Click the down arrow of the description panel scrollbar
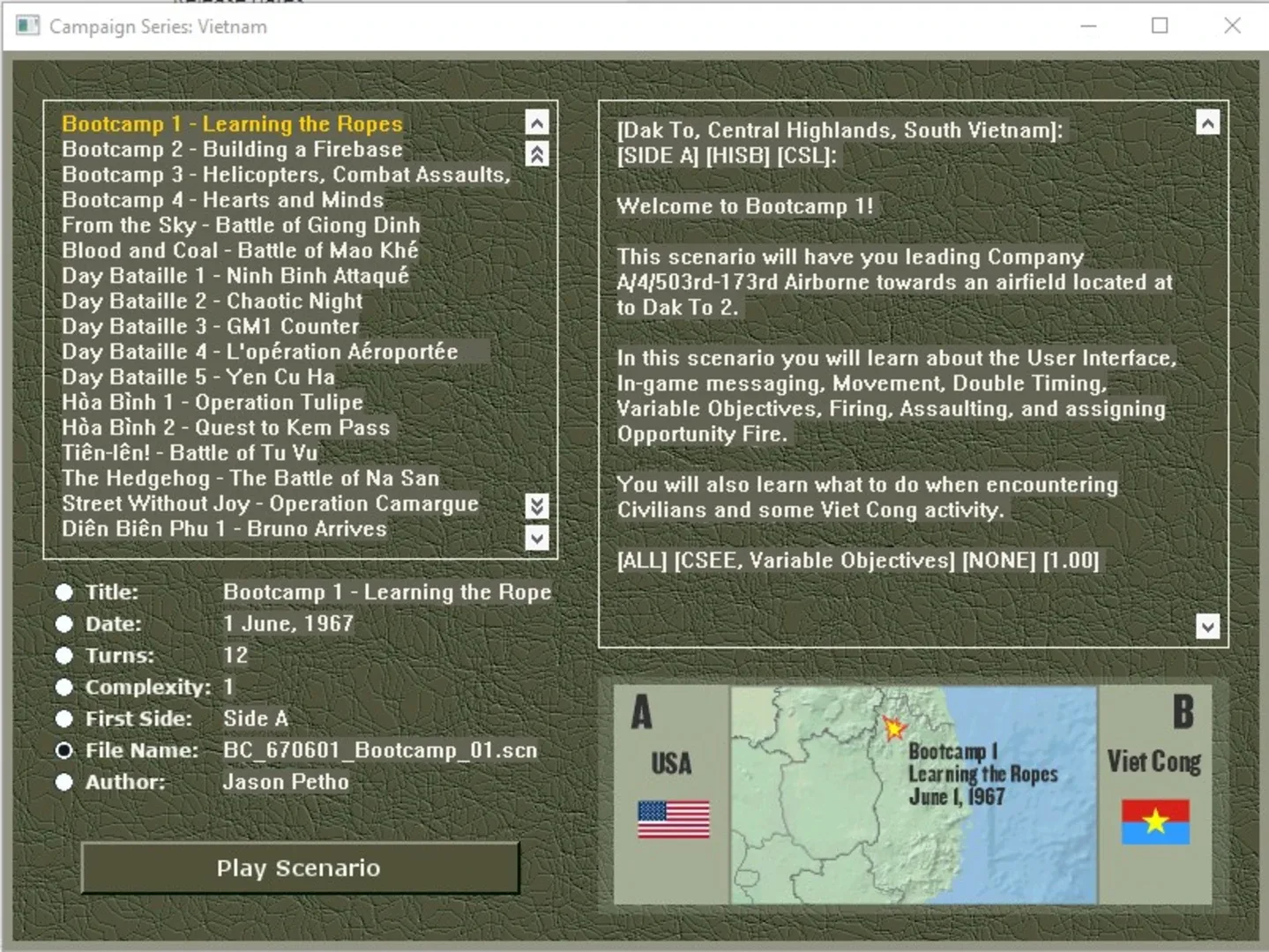 tap(1208, 627)
